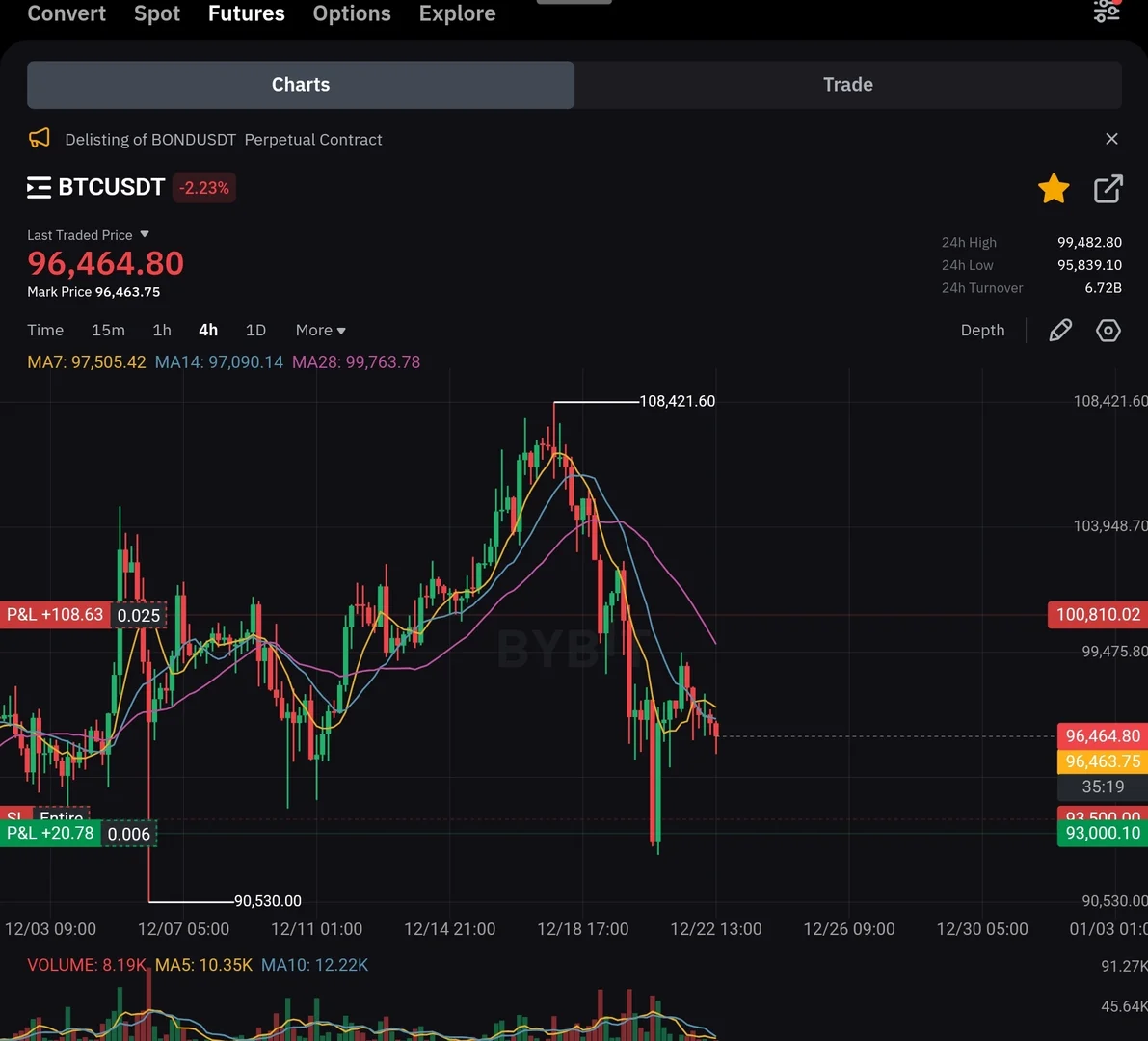The height and width of the screenshot is (1041, 1148).
Task: Click the -2.23% change badge
Action: coord(204,188)
